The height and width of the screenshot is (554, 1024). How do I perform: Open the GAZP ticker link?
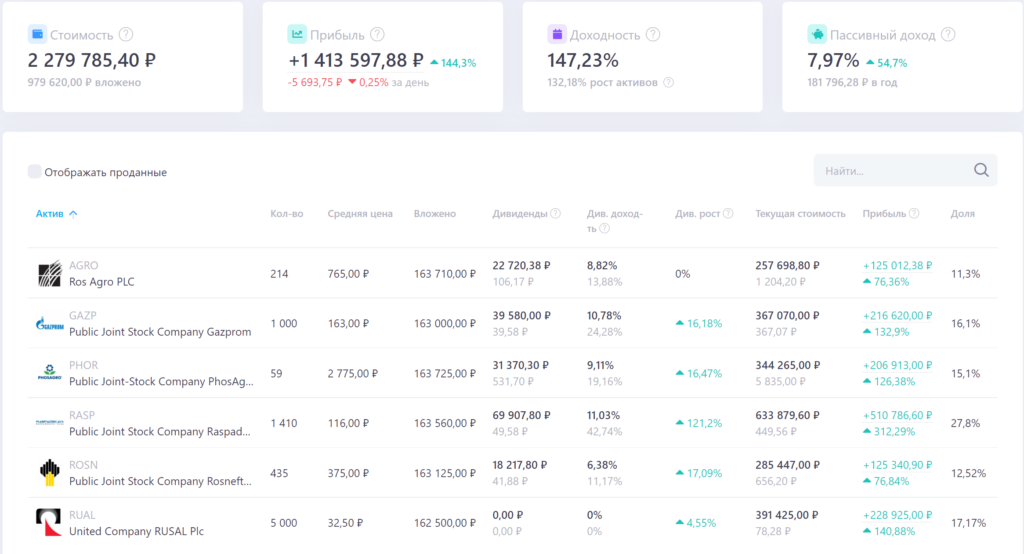pyautogui.click(x=83, y=315)
